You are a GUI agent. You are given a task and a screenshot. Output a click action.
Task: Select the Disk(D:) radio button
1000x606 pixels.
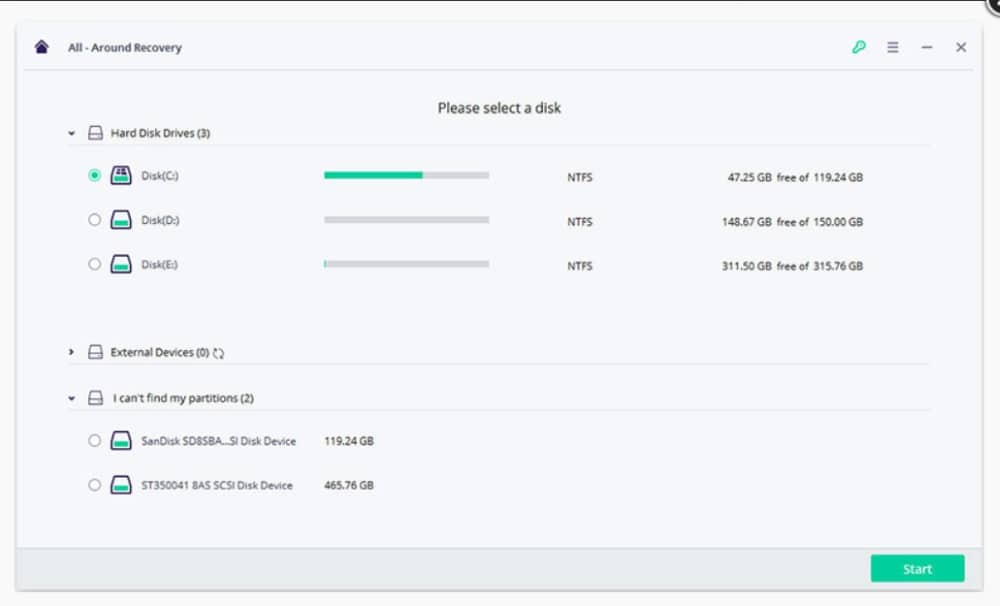click(x=94, y=220)
